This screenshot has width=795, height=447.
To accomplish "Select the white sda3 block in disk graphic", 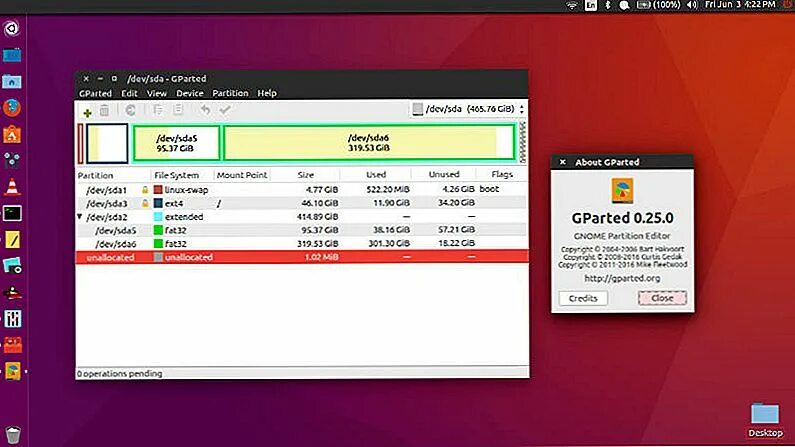I will 107,143.
